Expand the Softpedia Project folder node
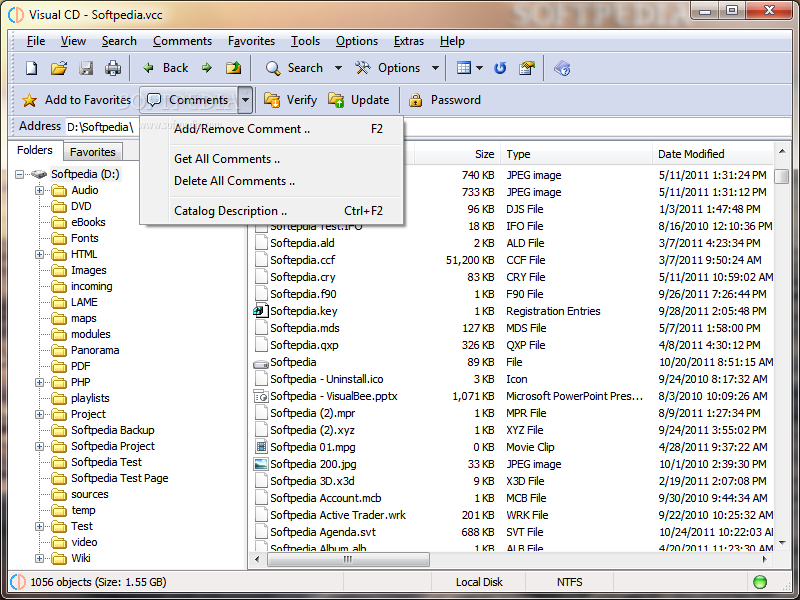Image resolution: width=800 pixels, height=600 pixels. pos(39,446)
